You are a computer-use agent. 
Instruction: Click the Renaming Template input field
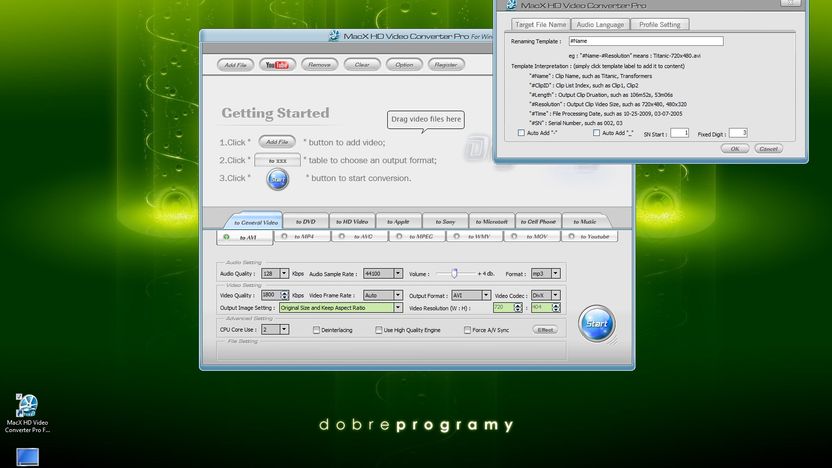click(x=646, y=41)
